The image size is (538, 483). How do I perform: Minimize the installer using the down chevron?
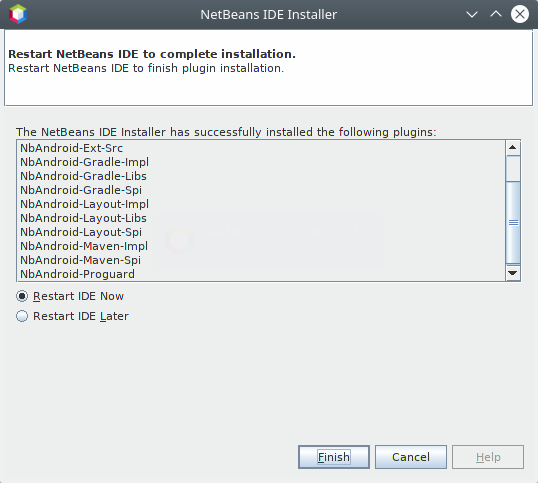tap(472, 14)
